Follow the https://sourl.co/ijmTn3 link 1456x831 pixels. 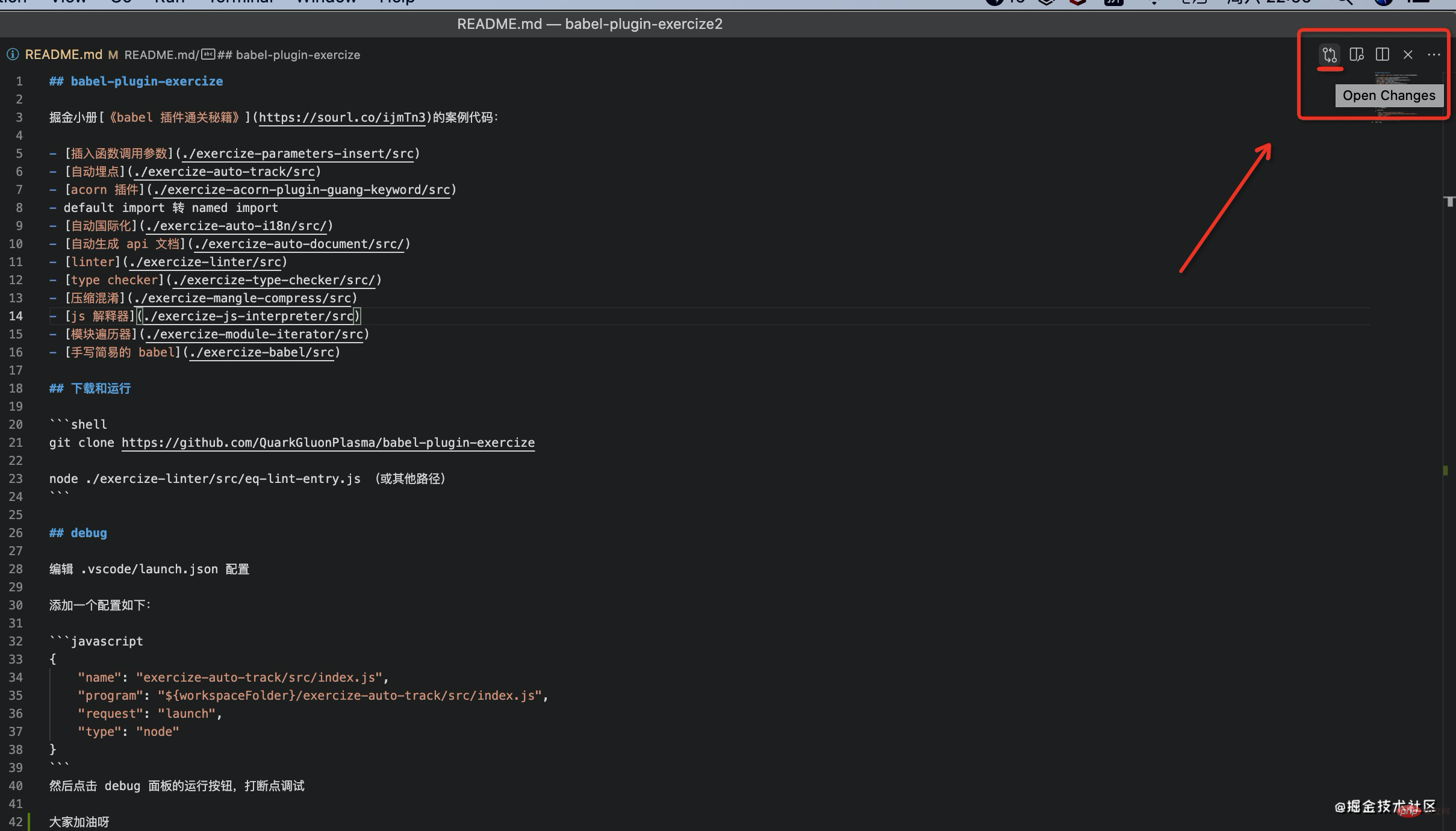[x=342, y=117]
